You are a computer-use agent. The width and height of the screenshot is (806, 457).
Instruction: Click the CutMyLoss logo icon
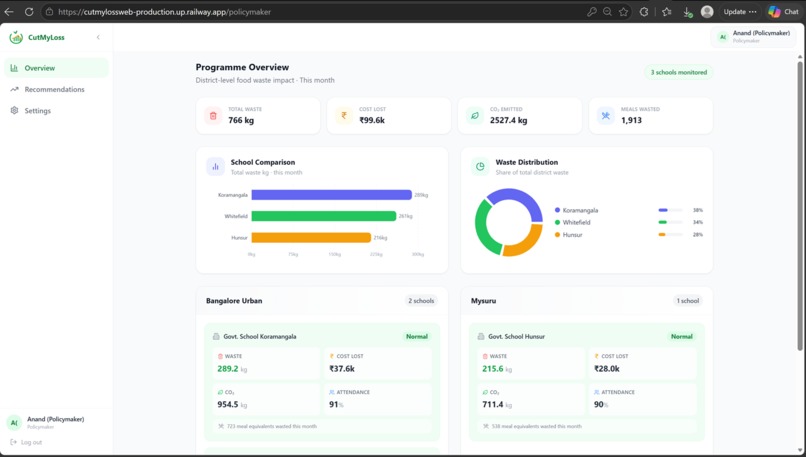pyautogui.click(x=16, y=37)
